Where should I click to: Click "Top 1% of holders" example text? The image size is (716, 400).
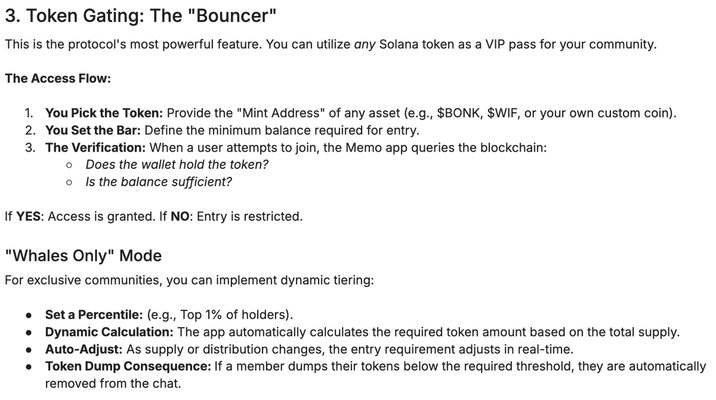(x=232, y=315)
